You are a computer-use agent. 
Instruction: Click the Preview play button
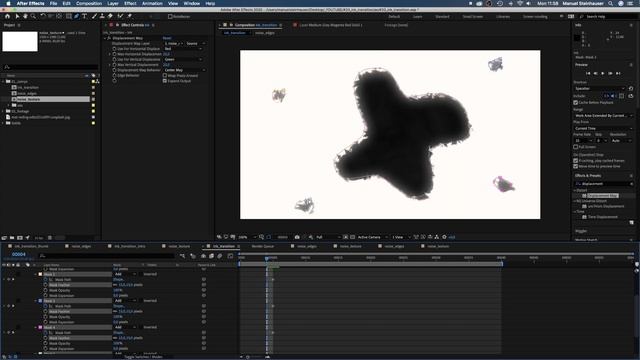603,73
